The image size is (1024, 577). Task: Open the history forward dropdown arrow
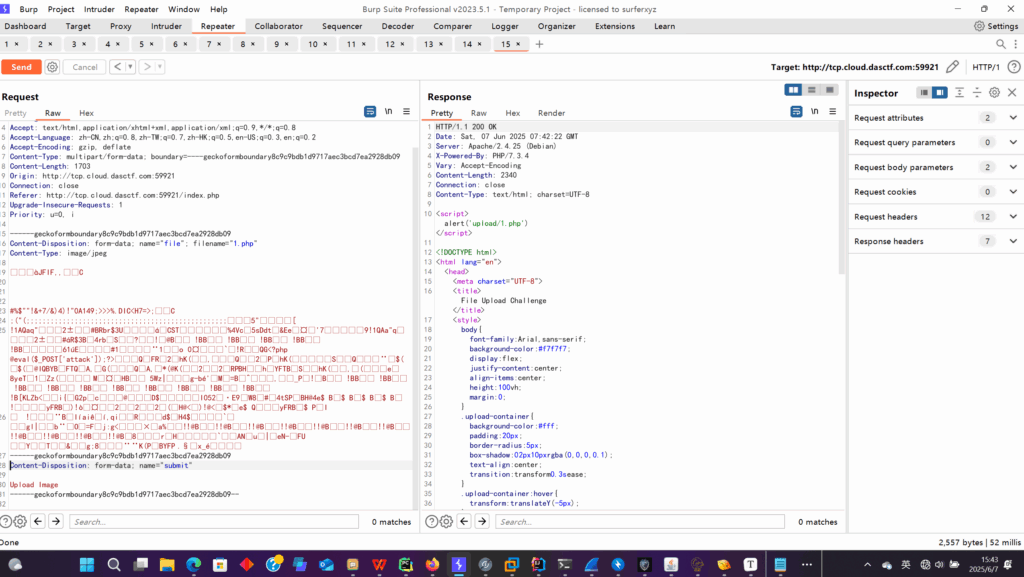[x=160, y=67]
